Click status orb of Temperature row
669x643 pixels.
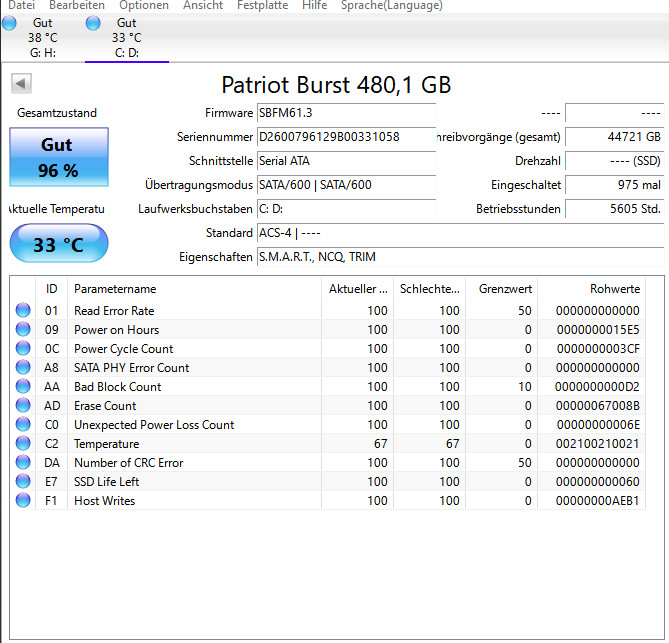pos(23,443)
